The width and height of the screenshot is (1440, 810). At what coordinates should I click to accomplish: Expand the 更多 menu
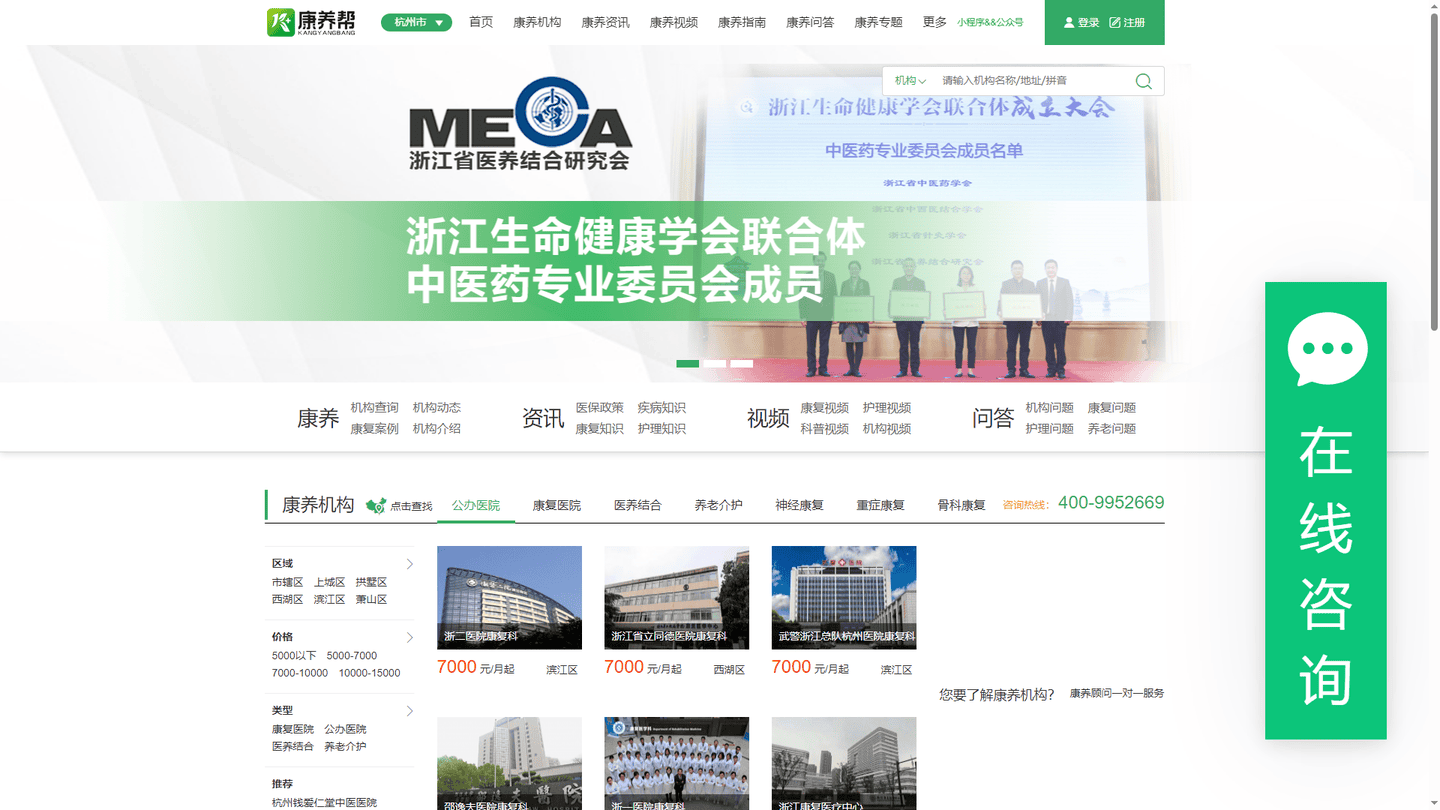(934, 22)
